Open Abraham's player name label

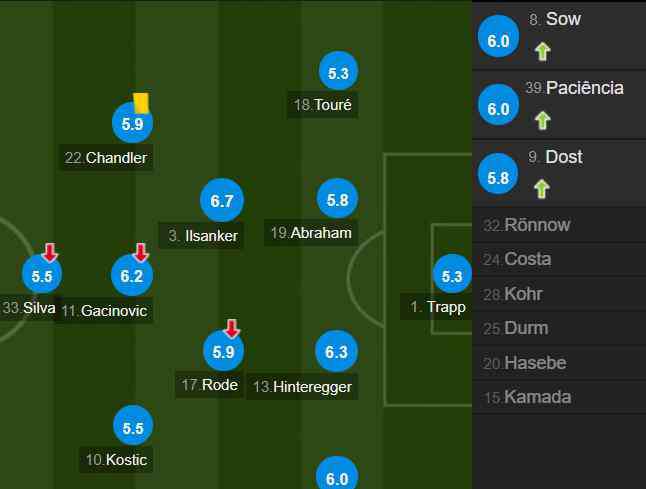311,233
